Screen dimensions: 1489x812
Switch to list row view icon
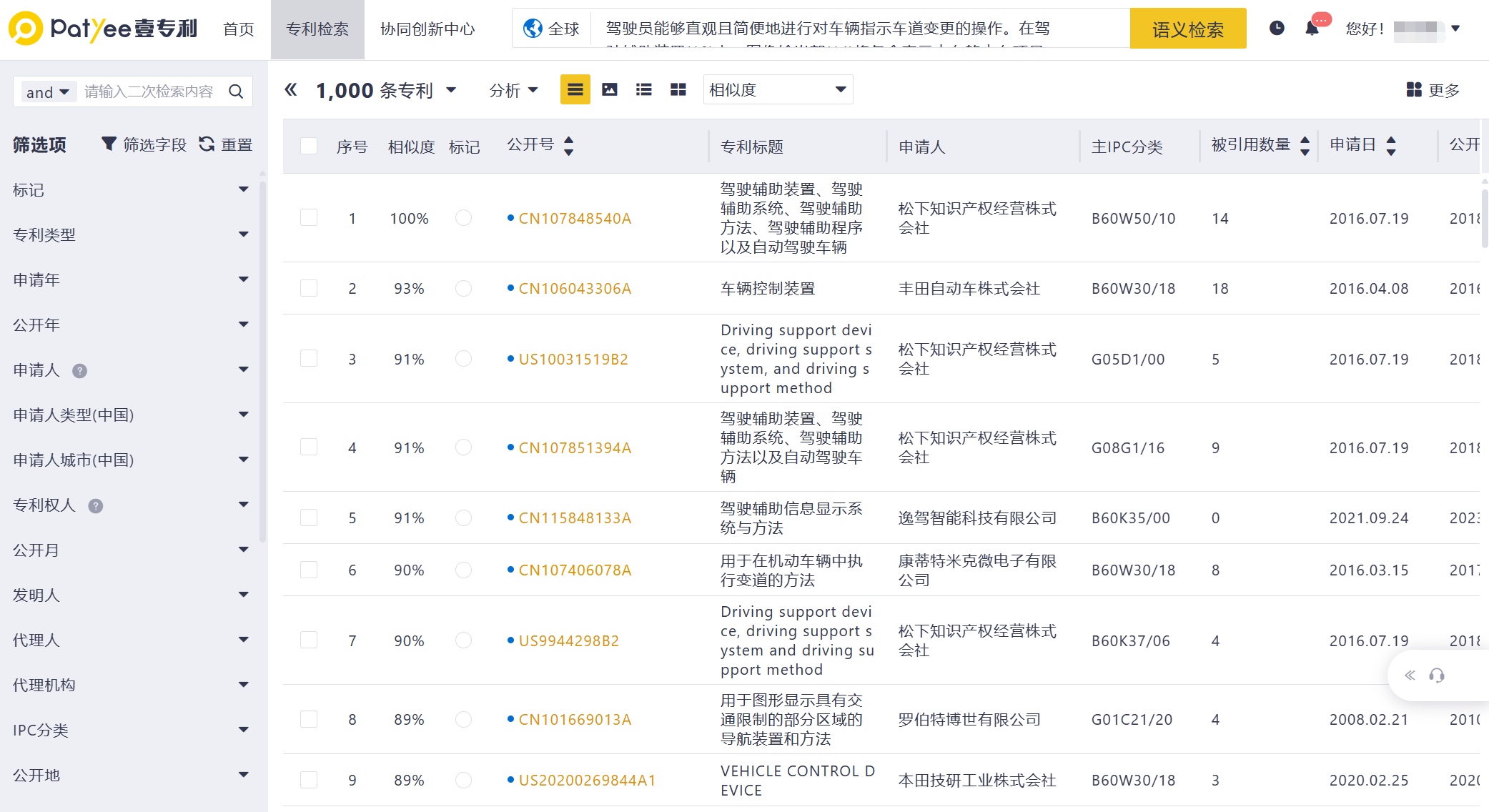tap(575, 89)
